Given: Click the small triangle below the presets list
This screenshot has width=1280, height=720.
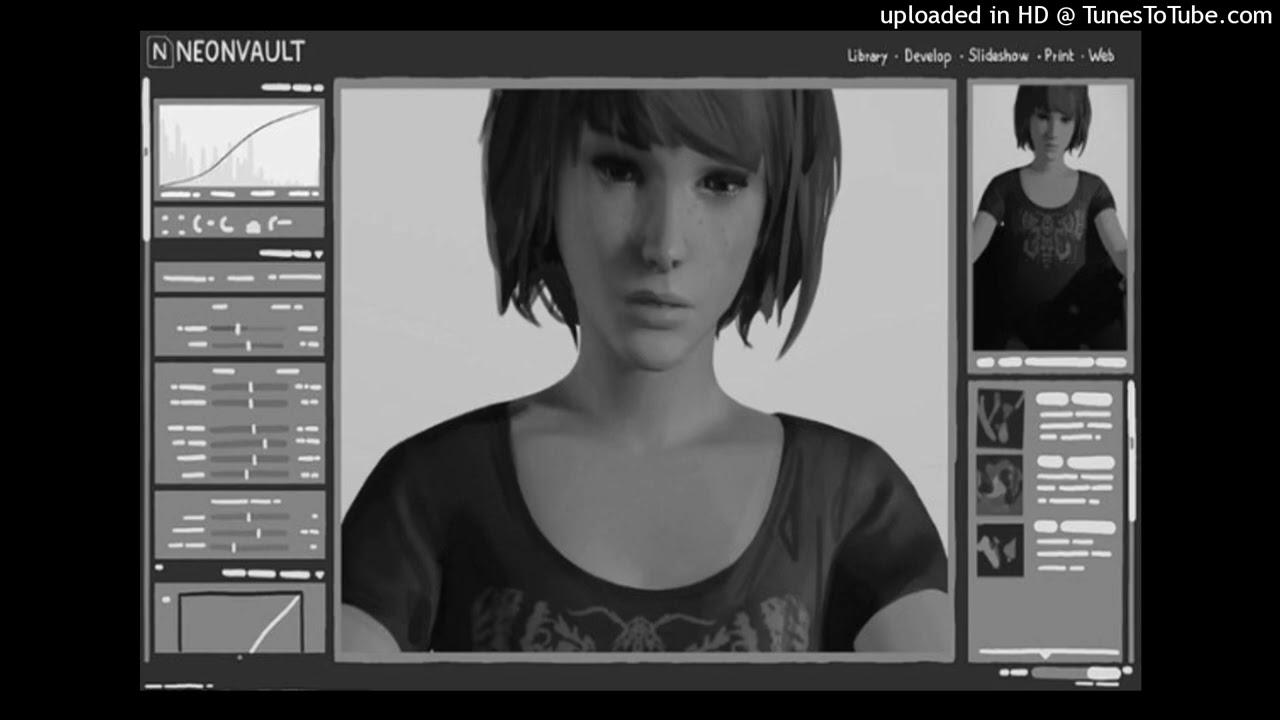Looking at the screenshot, I should [1045, 656].
